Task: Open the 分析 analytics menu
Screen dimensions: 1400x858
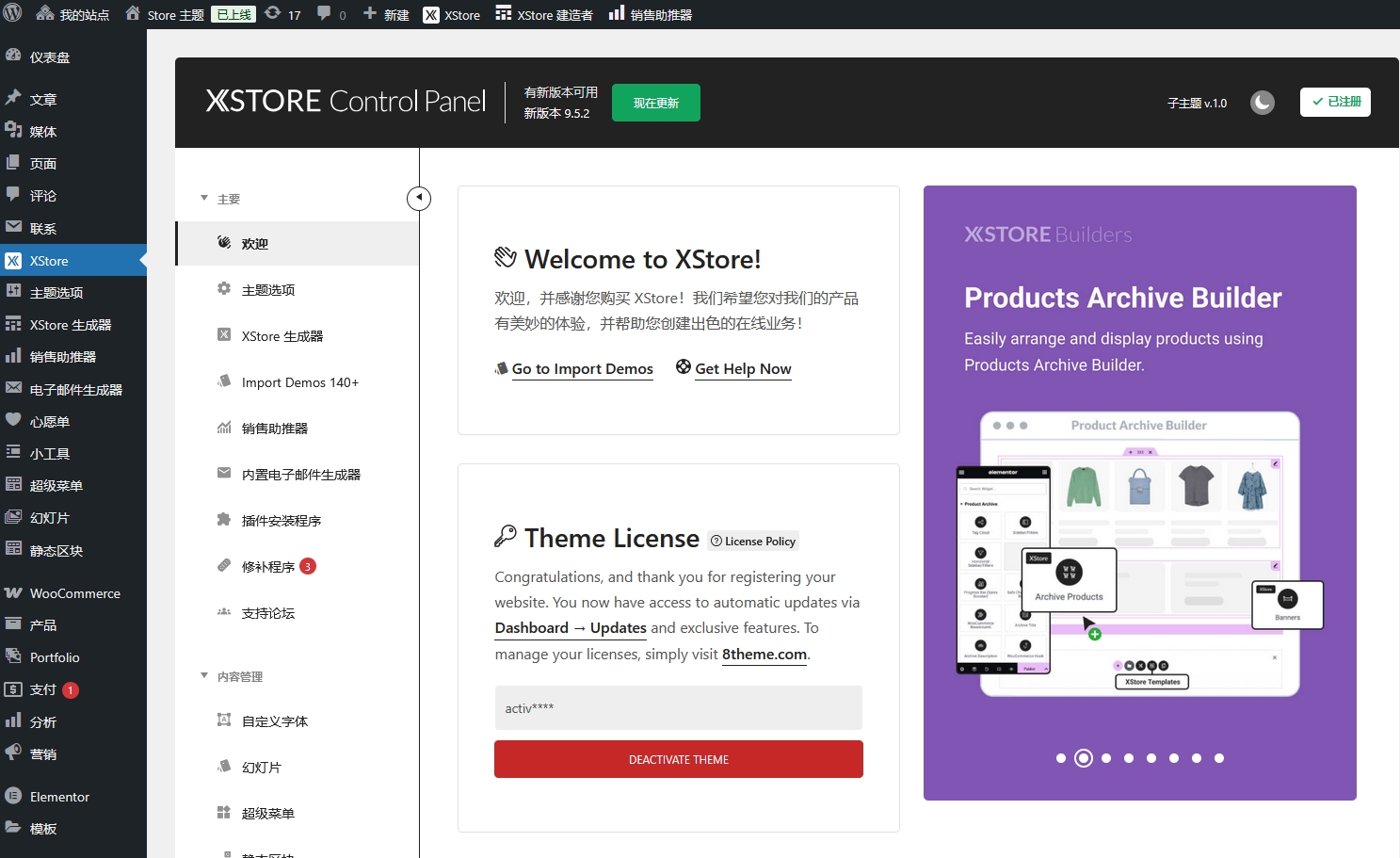Action: 73,722
